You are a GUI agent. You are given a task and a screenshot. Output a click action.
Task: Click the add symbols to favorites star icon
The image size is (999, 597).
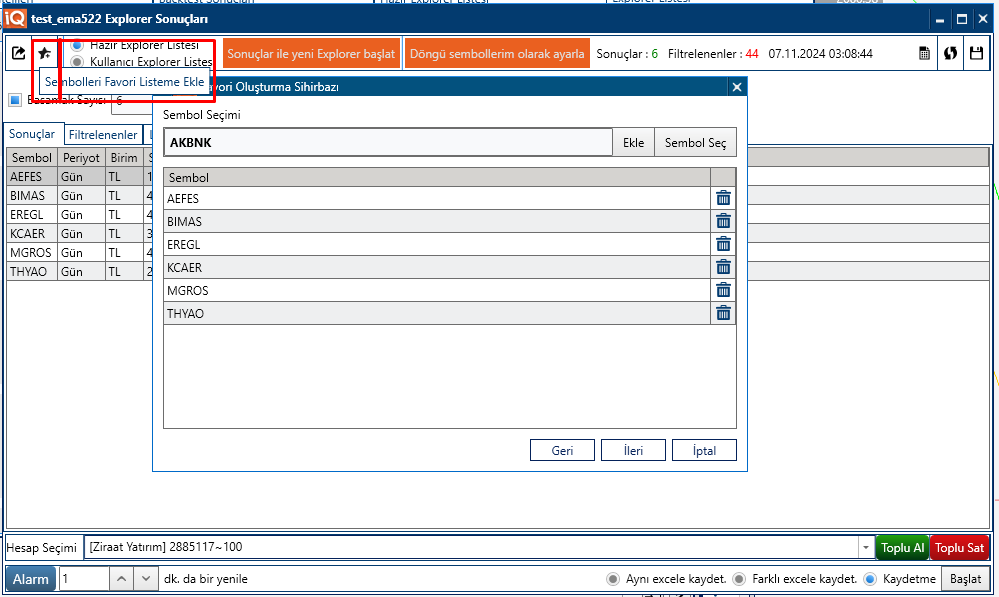[44, 53]
